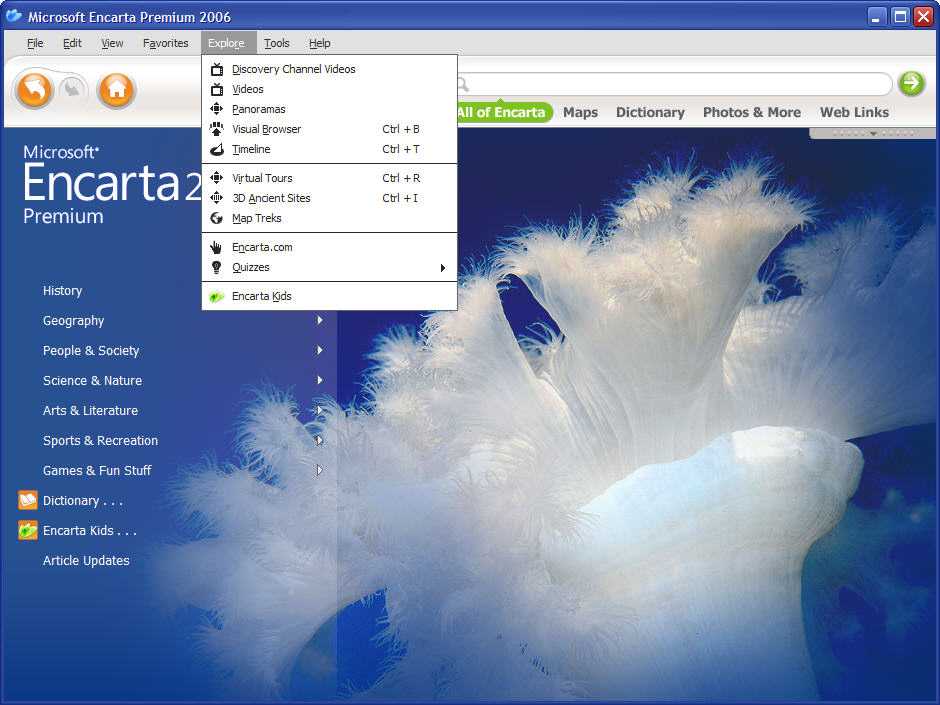The image size is (940, 705).
Task: Open the File menu
Action: pyautogui.click(x=35, y=43)
